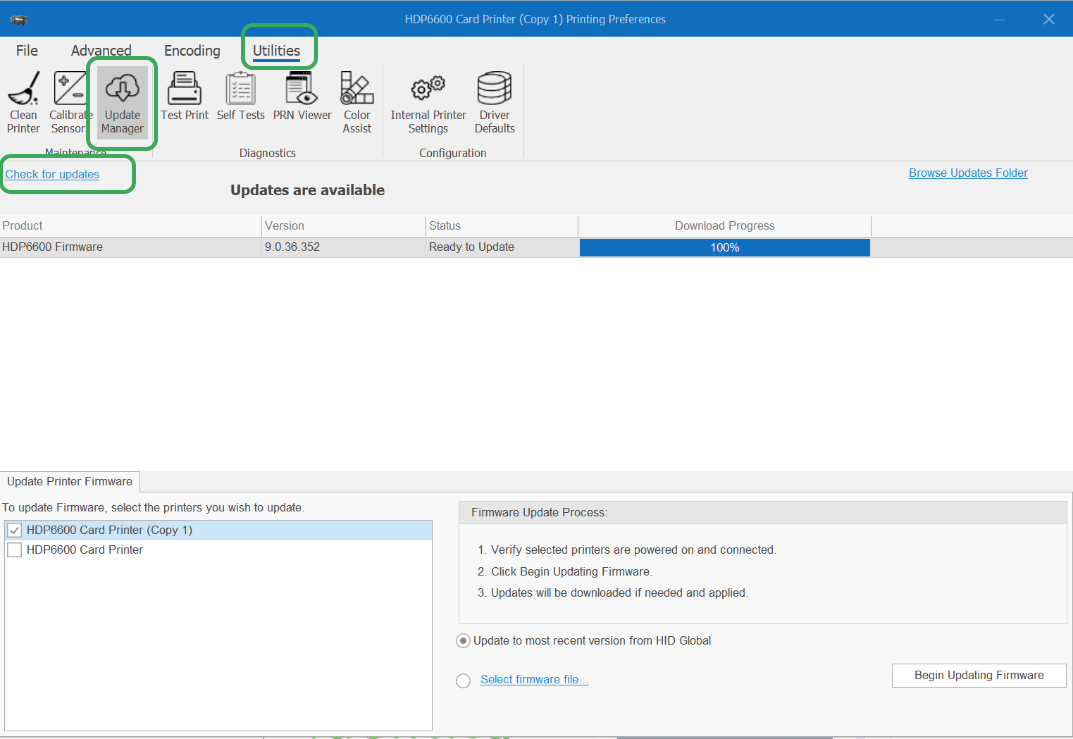The height and width of the screenshot is (739, 1073).
Task: Click the Version column header
Action: click(344, 226)
